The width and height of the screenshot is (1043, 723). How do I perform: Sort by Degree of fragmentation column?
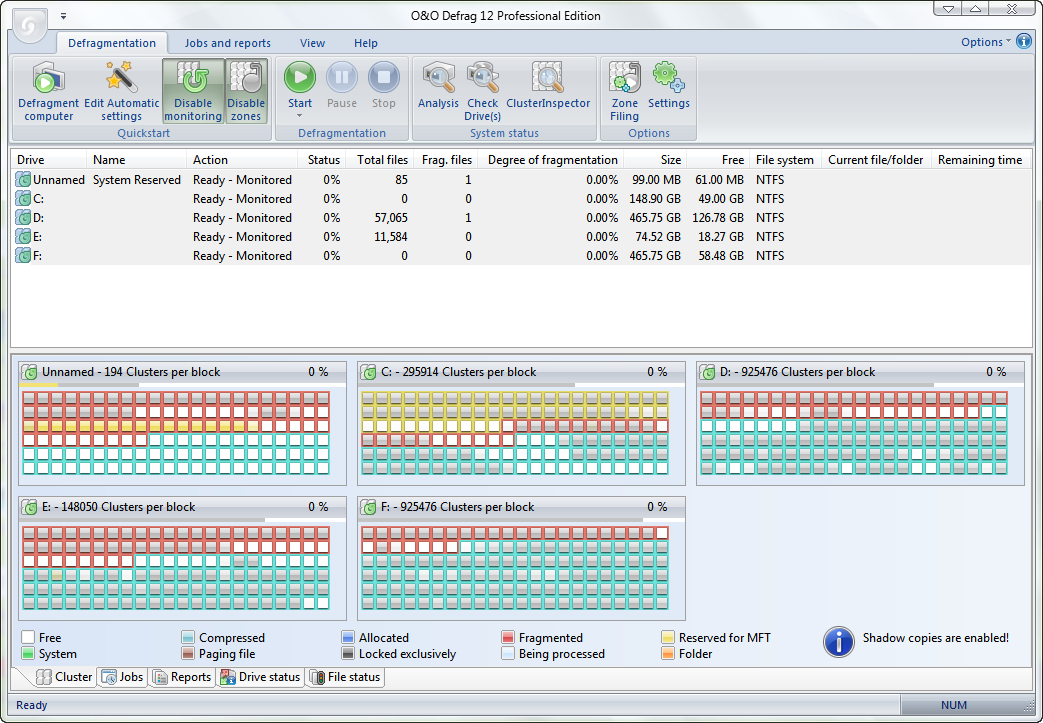(x=549, y=160)
